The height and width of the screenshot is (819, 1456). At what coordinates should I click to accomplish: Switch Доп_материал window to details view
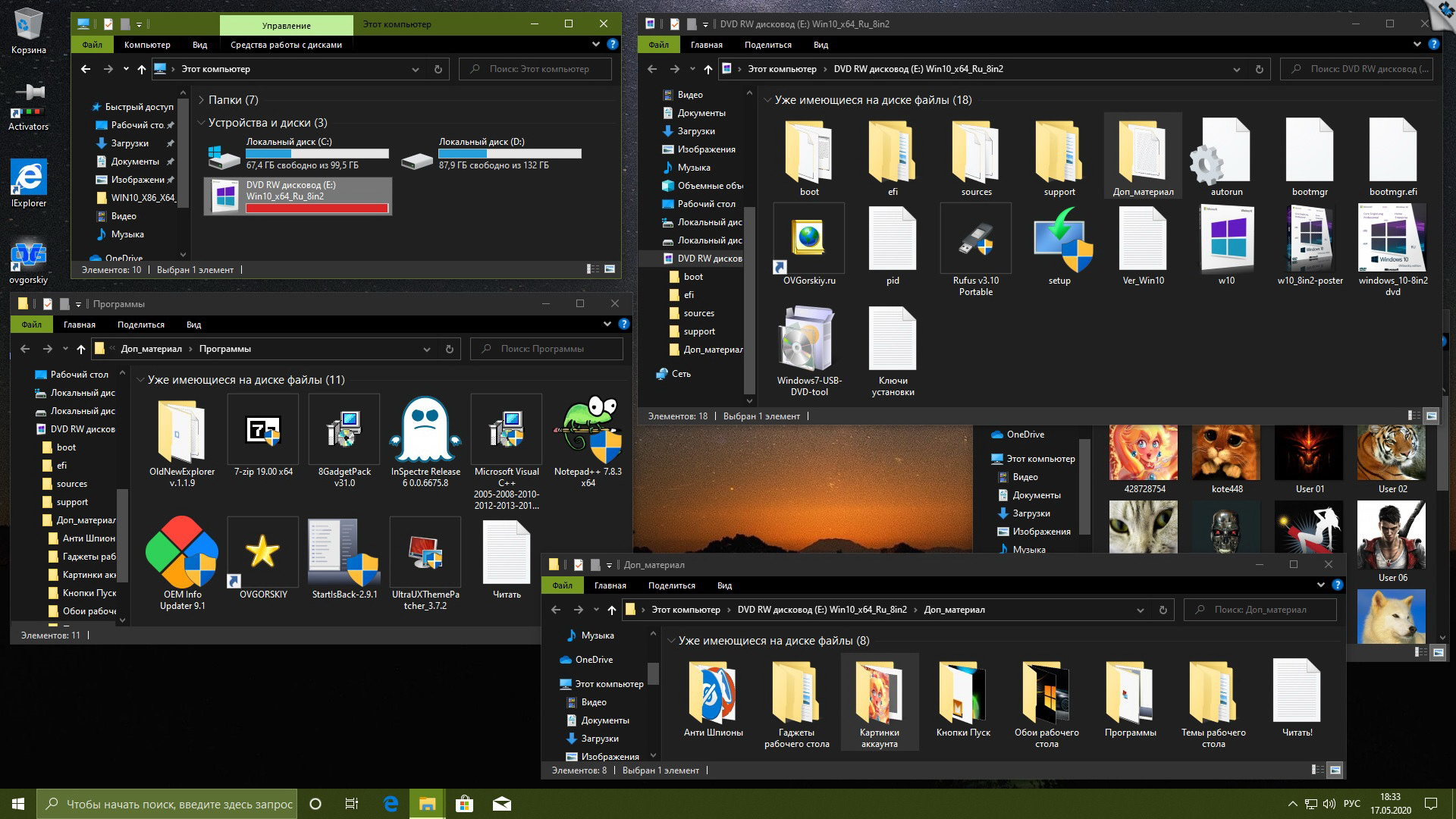tap(1318, 770)
